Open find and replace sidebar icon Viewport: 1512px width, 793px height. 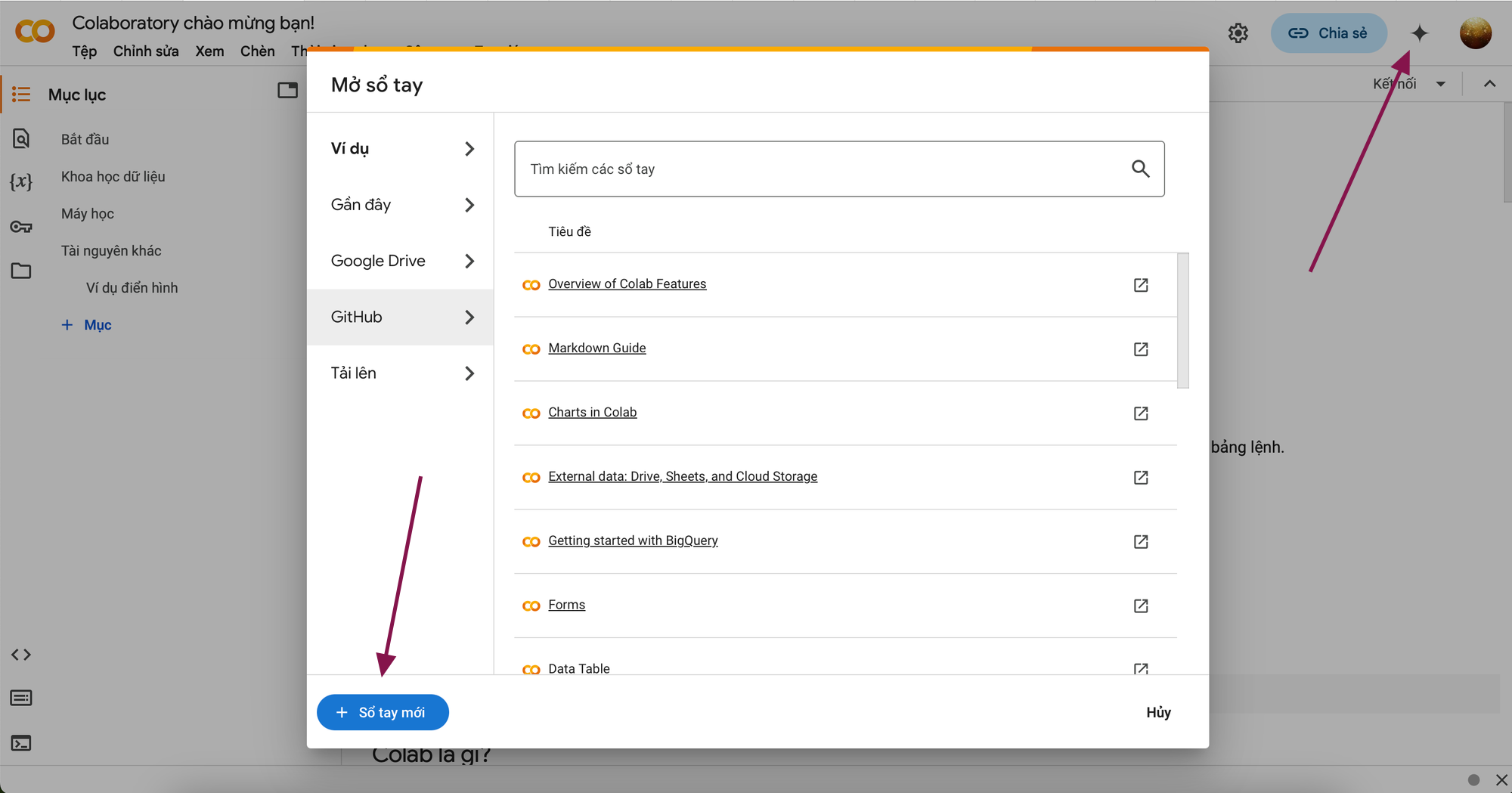point(21,138)
